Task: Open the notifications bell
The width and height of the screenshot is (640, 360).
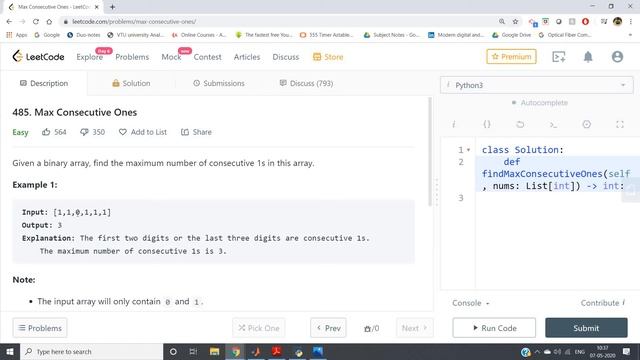Action: tap(588, 57)
